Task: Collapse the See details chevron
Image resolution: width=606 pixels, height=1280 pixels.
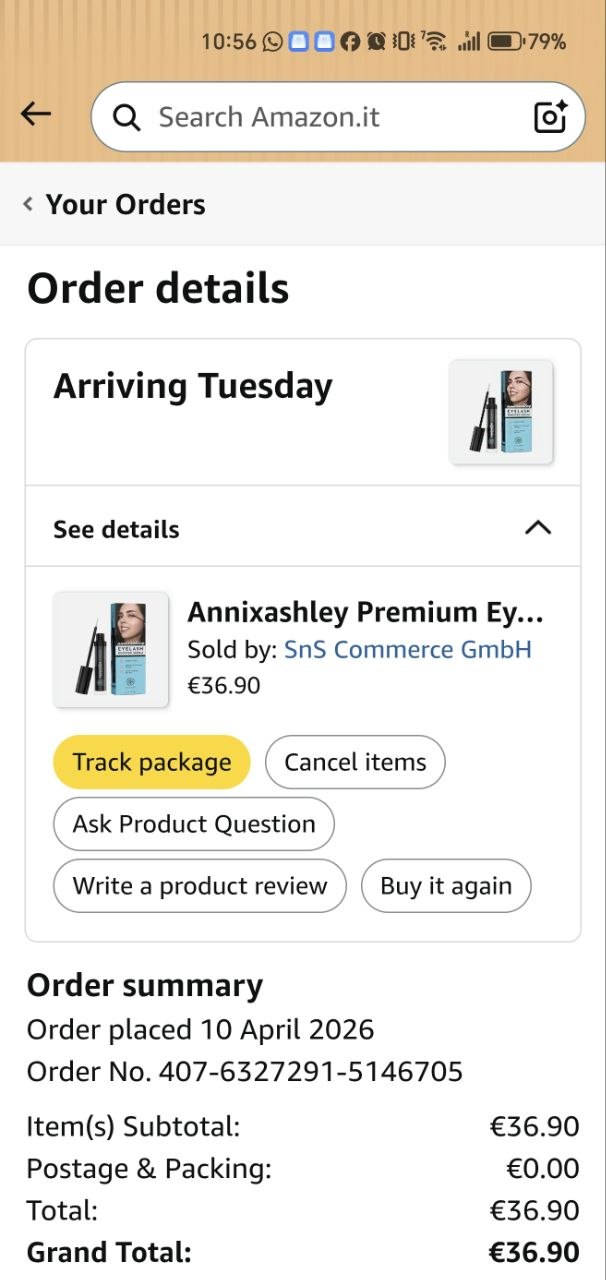Action: pos(538,528)
